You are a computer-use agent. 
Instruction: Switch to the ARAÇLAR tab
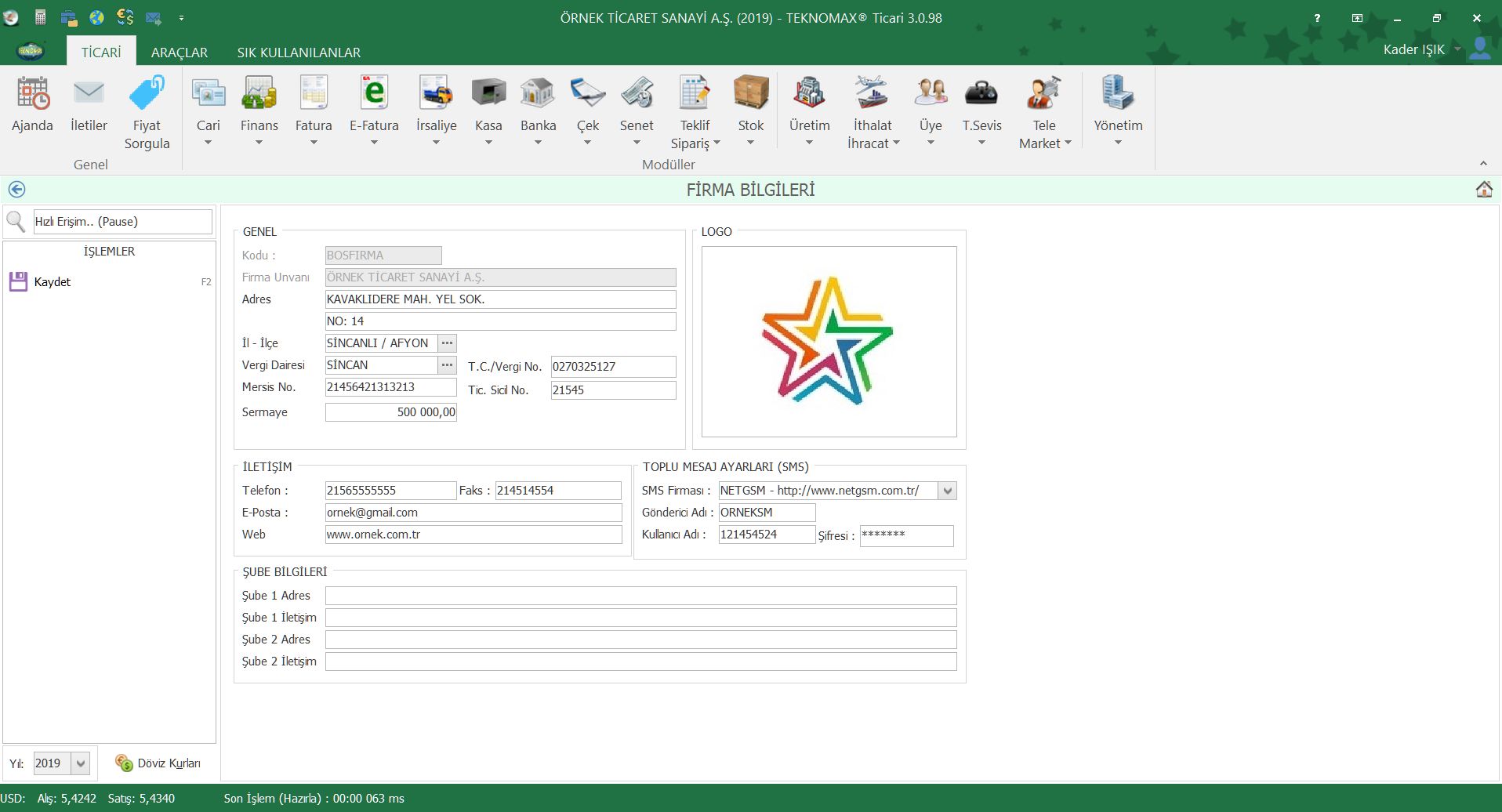click(x=179, y=53)
